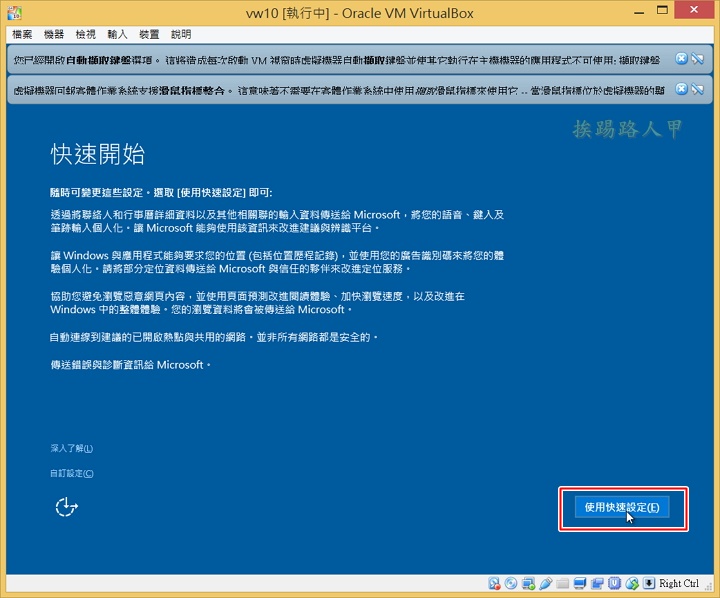This screenshot has width=720, height=598.
Task: Click the video capture status icon
Action: [x=597, y=583]
